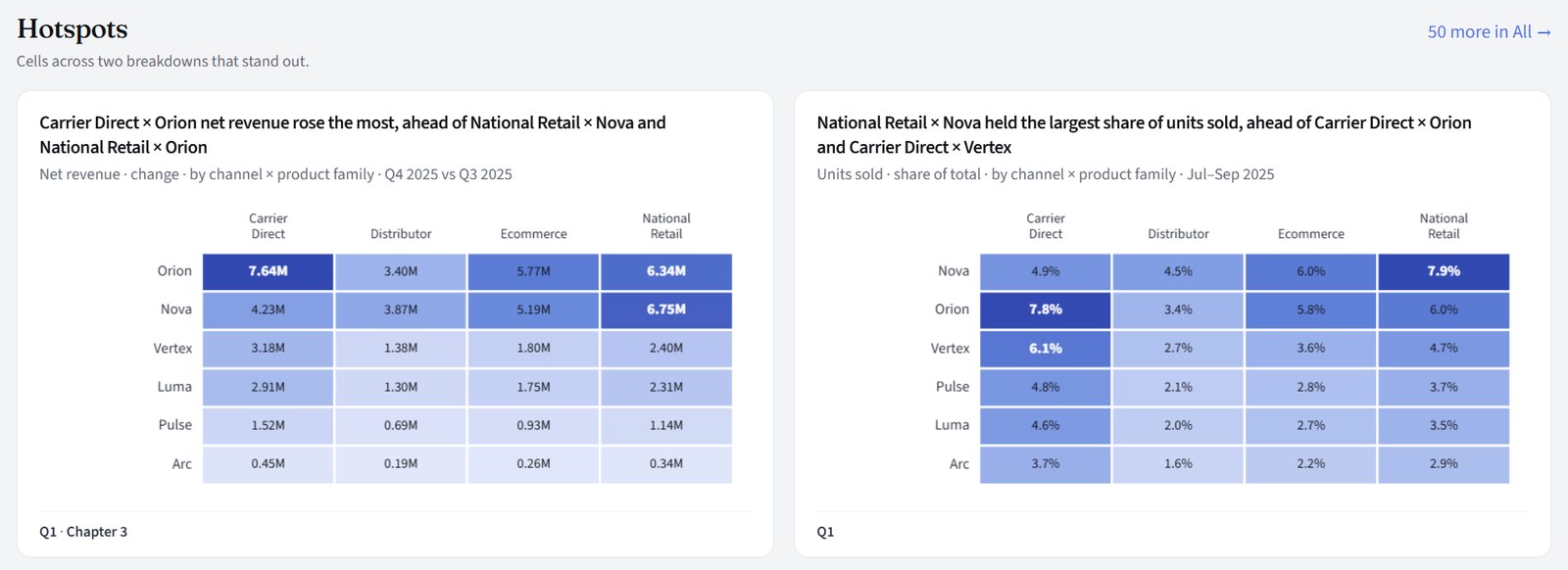This screenshot has height=570, width=1568.
Task: Click the 3.87M Nova Distributor cell
Action: pos(401,309)
